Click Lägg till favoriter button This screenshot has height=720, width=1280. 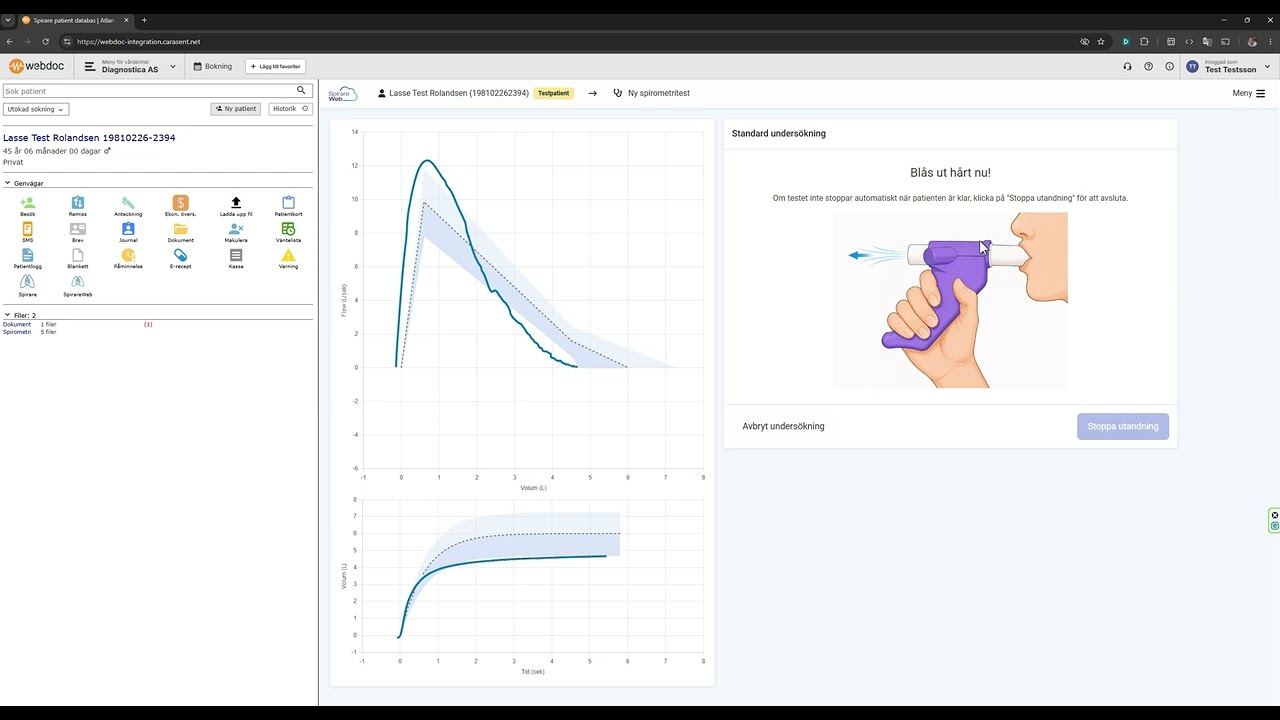click(x=275, y=67)
